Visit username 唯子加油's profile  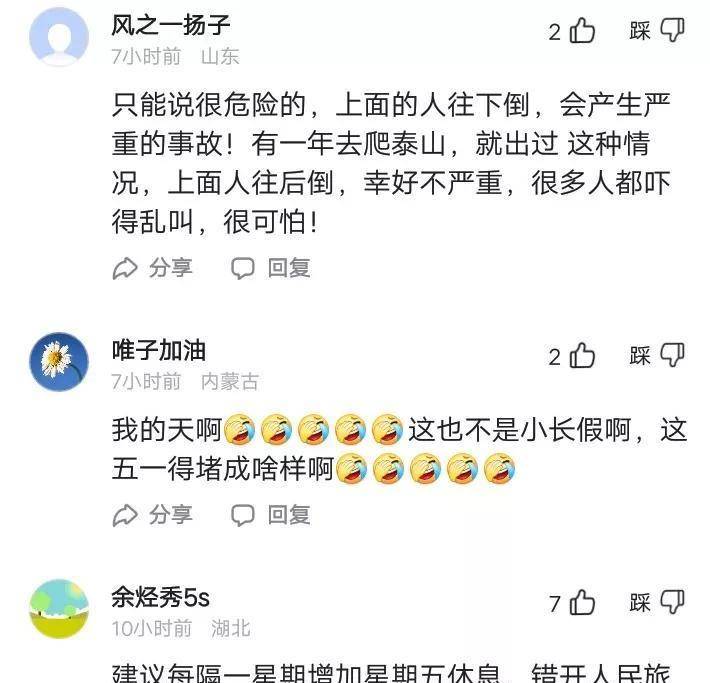coord(158,351)
